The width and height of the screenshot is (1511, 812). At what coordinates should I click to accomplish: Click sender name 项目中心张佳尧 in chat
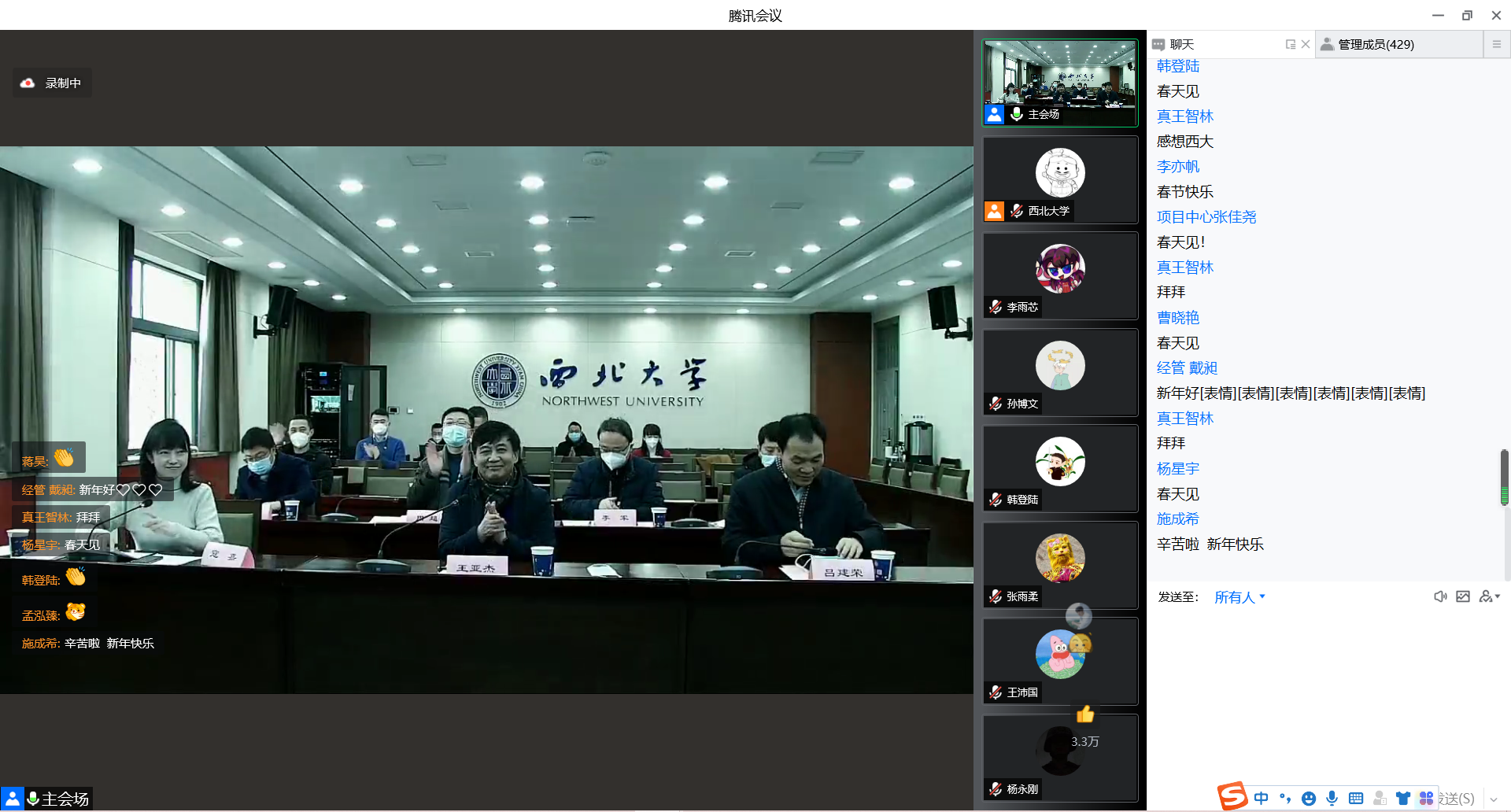coord(1206,217)
